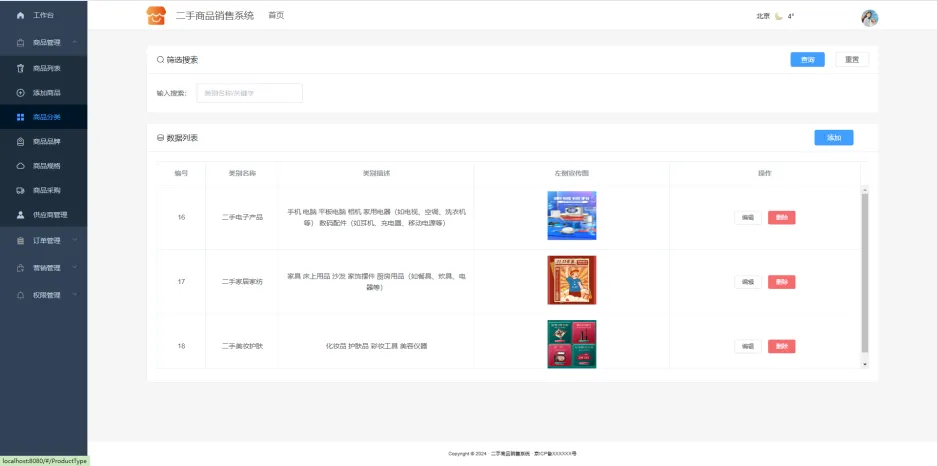Go to 商品规格 with the cloud icon
This screenshot has height=466, width=937.
click(x=46, y=166)
